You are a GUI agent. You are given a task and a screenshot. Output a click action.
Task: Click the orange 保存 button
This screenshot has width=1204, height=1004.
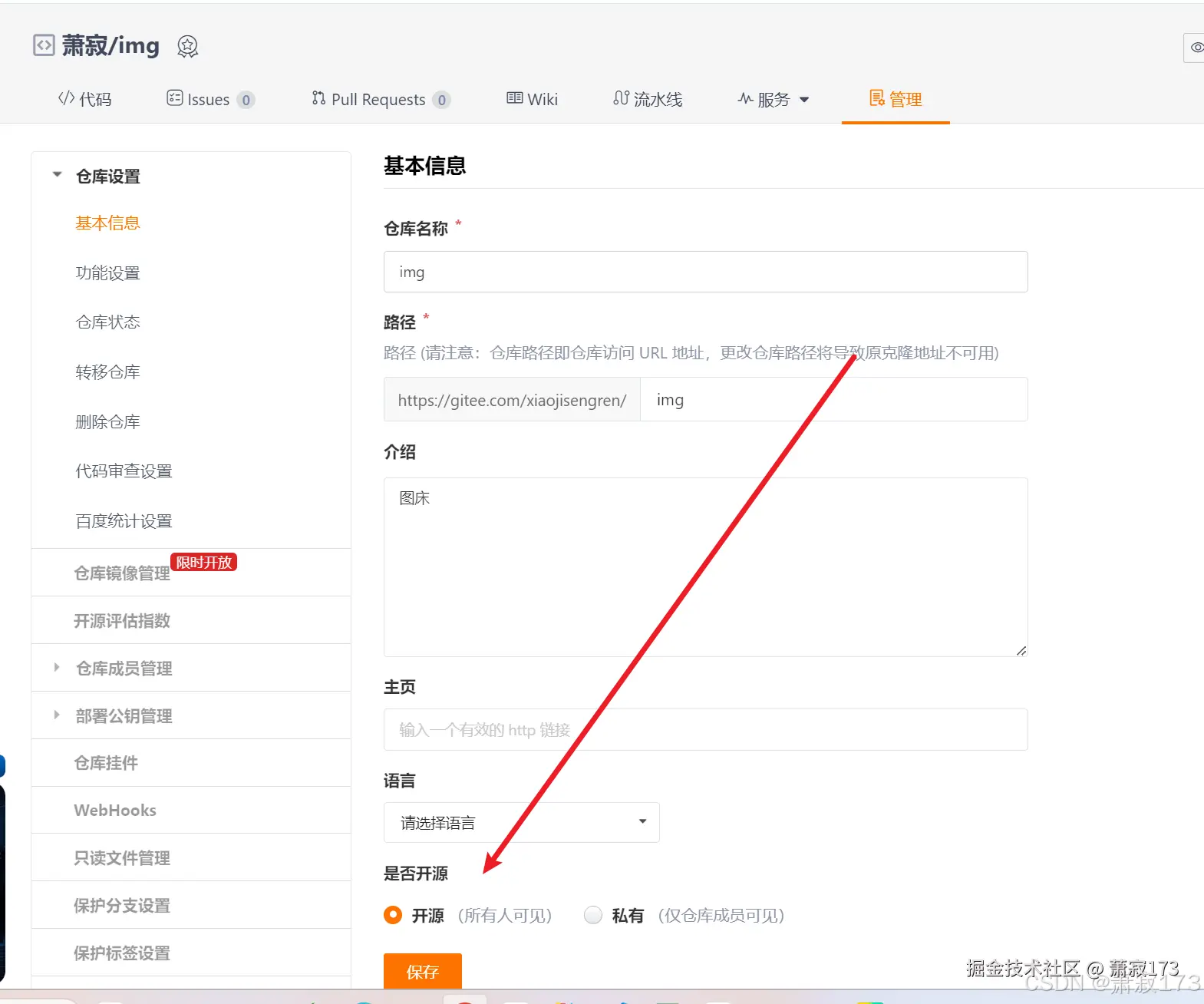point(423,972)
